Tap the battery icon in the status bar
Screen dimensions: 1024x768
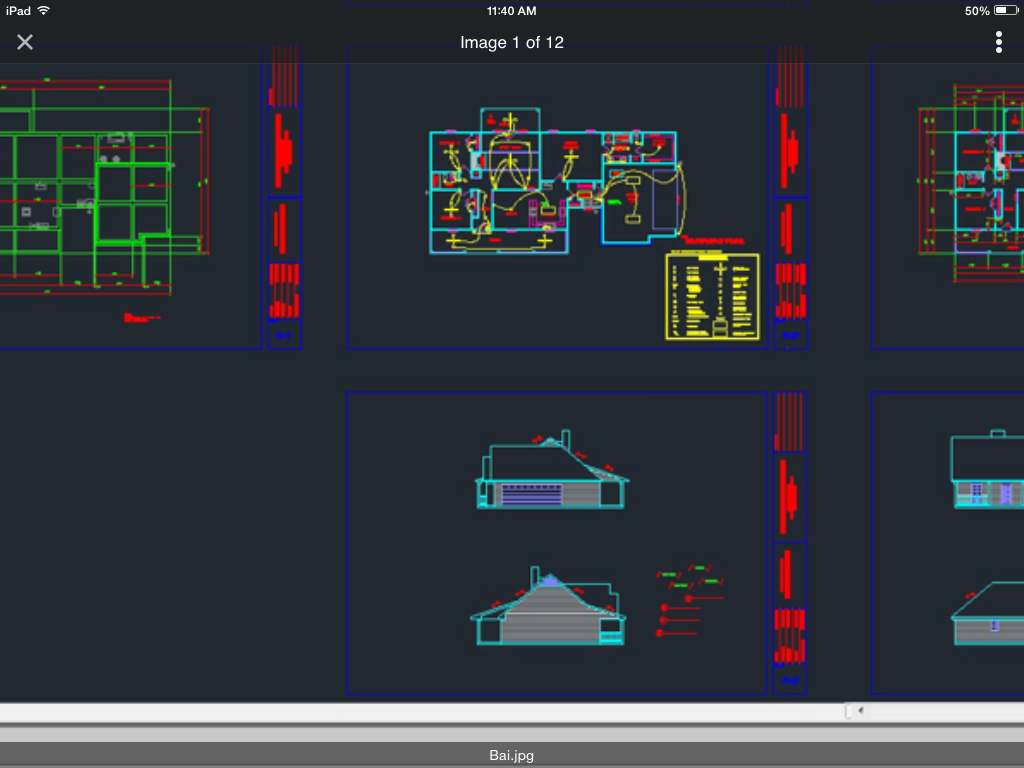coord(1005,10)
